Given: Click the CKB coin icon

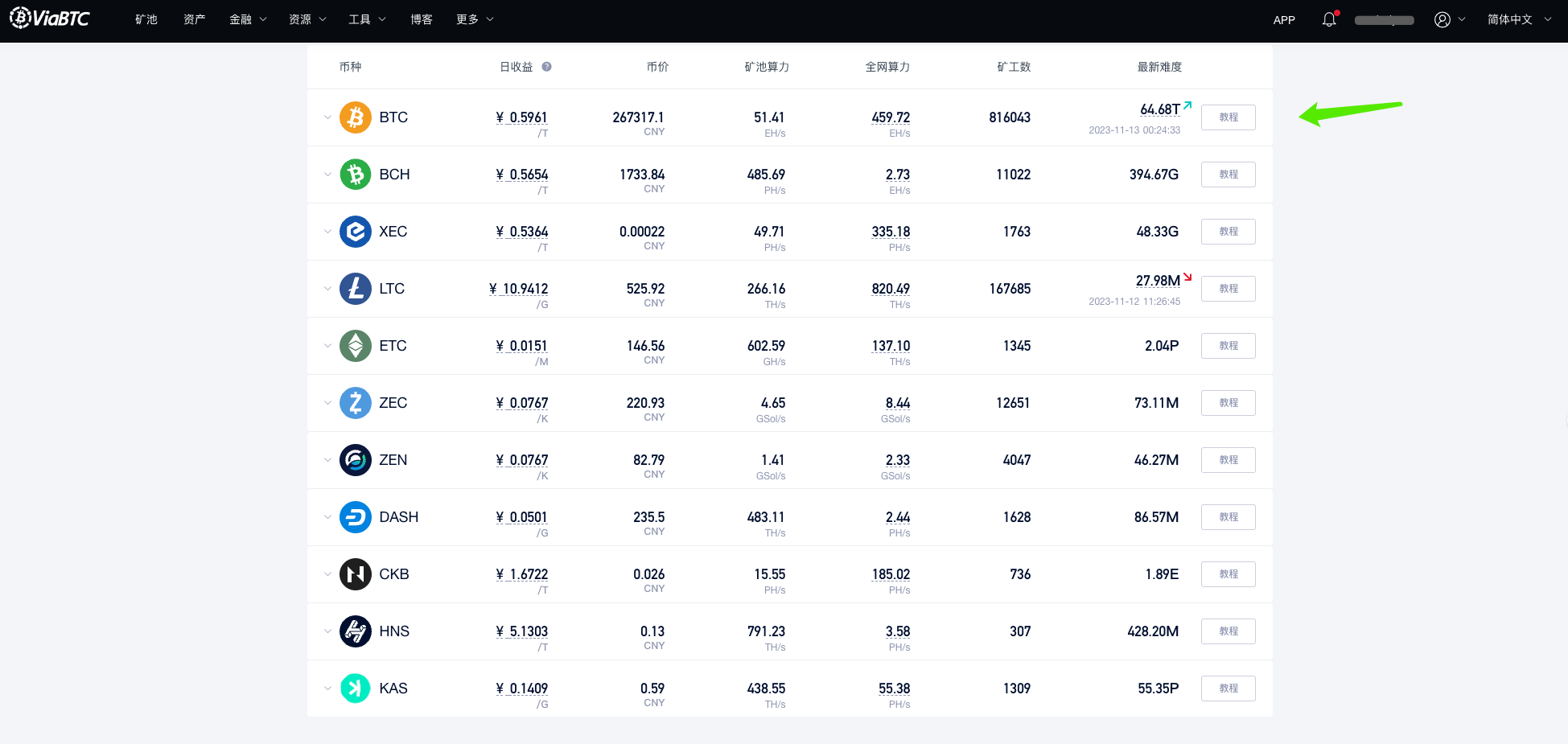Looking at the screenshot, I should [355, 574].
